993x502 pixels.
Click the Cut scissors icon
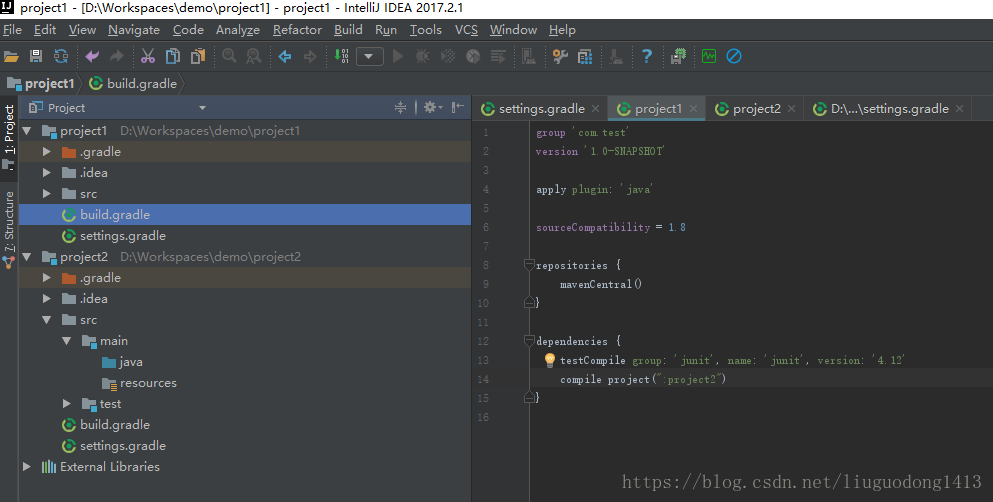pyautogui.click(x=148, y=56)
